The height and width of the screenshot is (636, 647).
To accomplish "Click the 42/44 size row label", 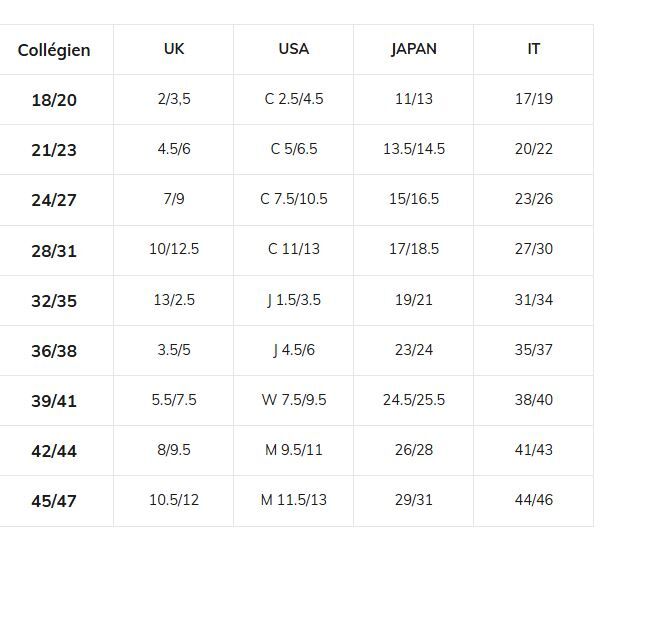I will point(54,451).
